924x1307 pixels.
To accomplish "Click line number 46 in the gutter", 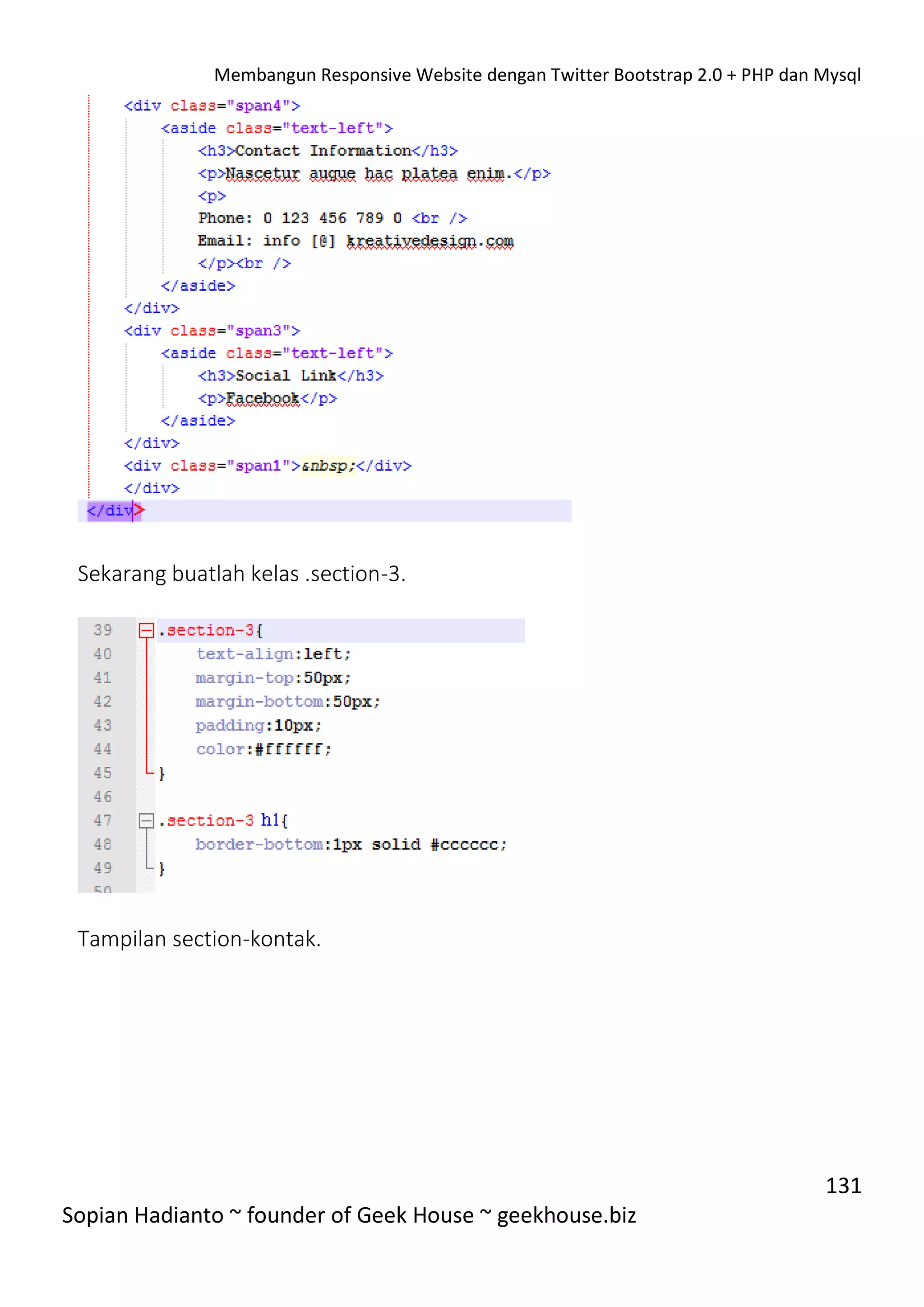I will pyautogui.click(x=103, y=797).
